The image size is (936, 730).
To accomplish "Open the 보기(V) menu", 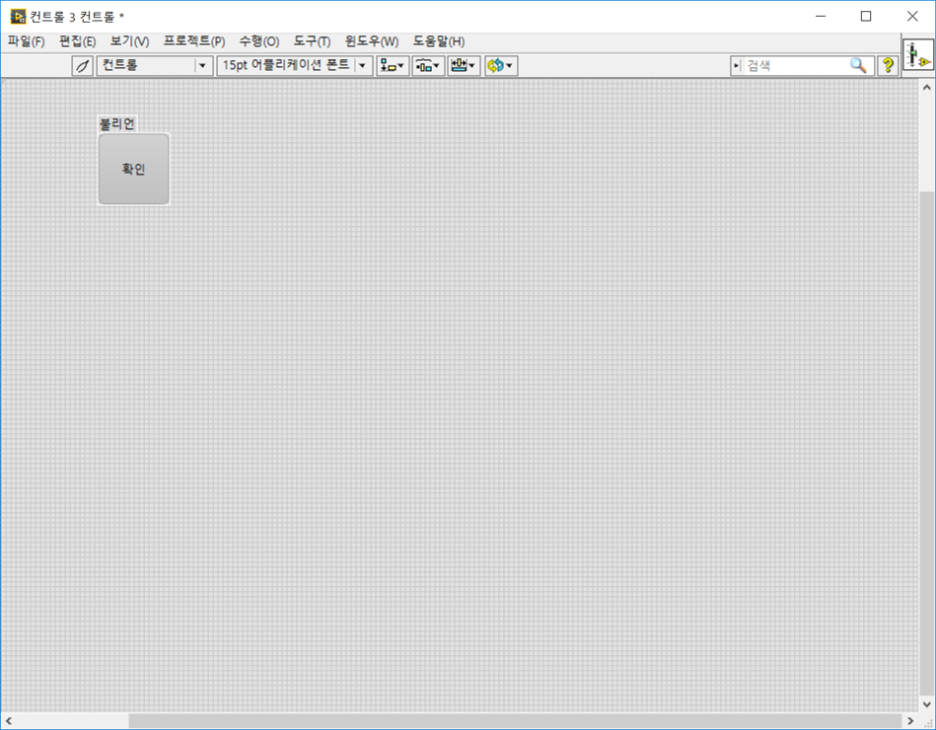I will [130, 41].
